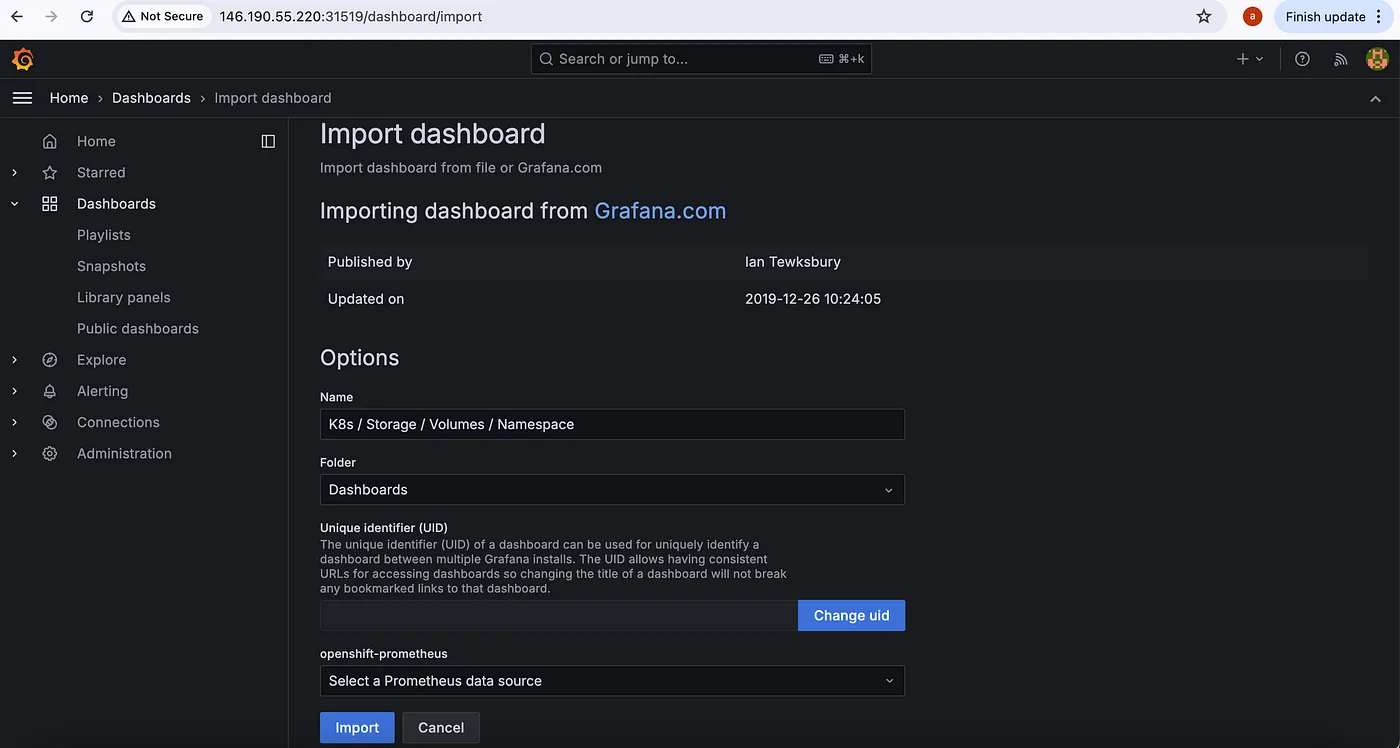This screenshot has height=748, width=1400.
Task: Click the Cancel button
Action: pyautogui.click(x=441, y=727)
